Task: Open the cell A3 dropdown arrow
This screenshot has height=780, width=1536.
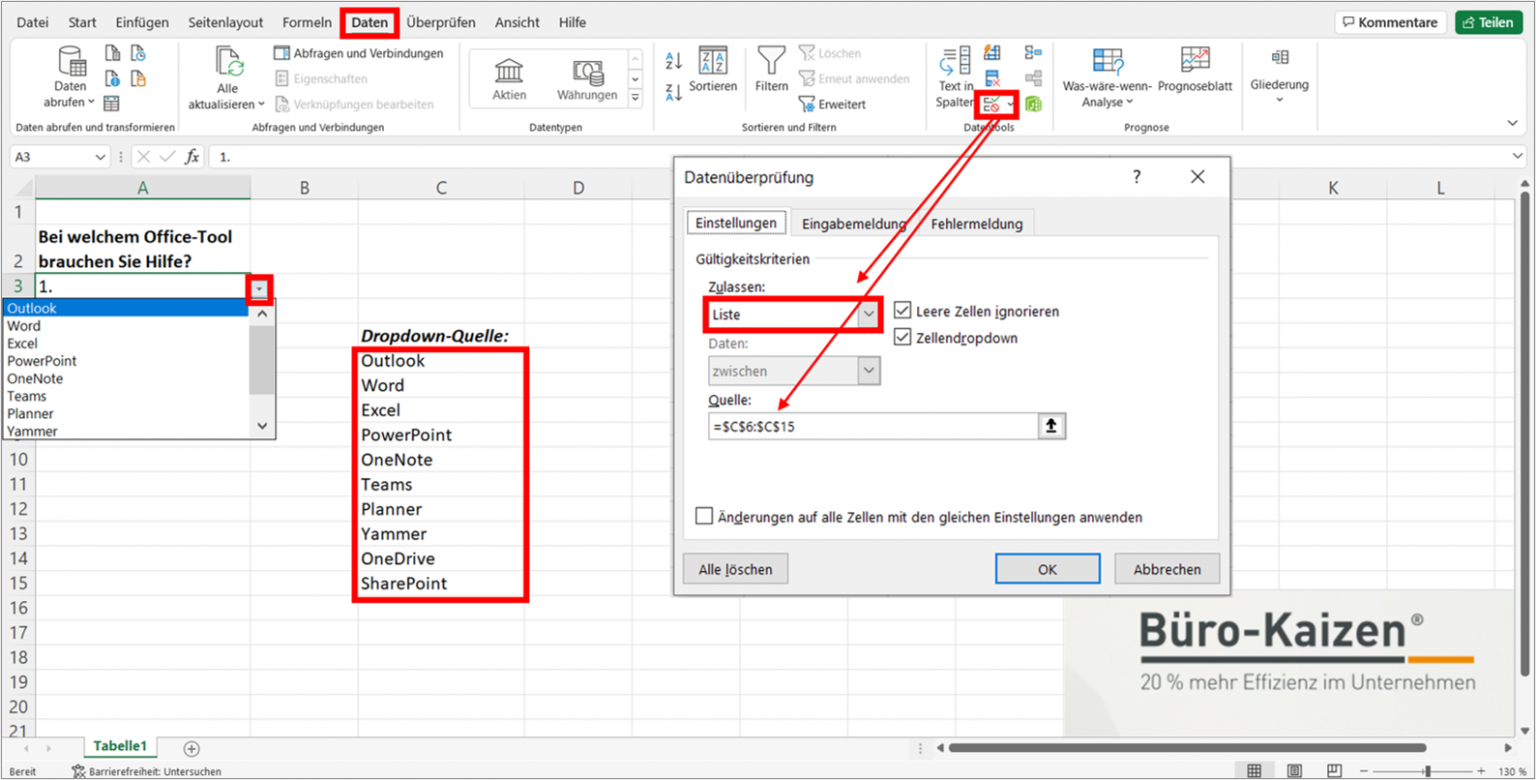Action: pyautogui.click(x=260, y=288)
